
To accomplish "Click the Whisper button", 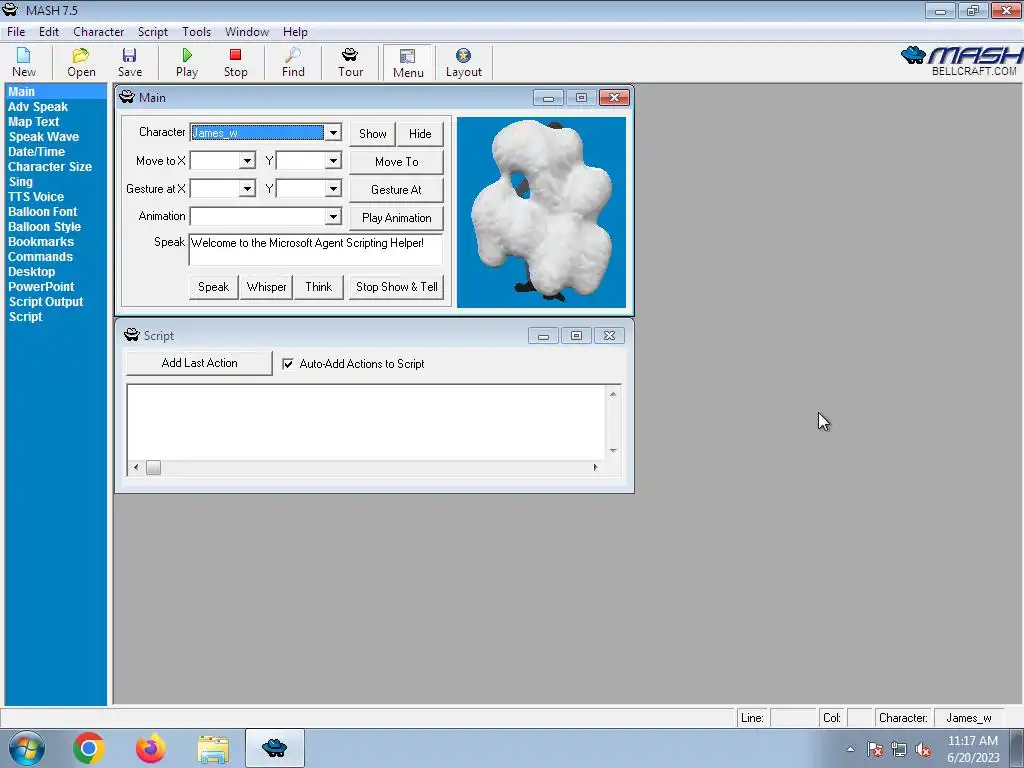I will pos(266,287).
